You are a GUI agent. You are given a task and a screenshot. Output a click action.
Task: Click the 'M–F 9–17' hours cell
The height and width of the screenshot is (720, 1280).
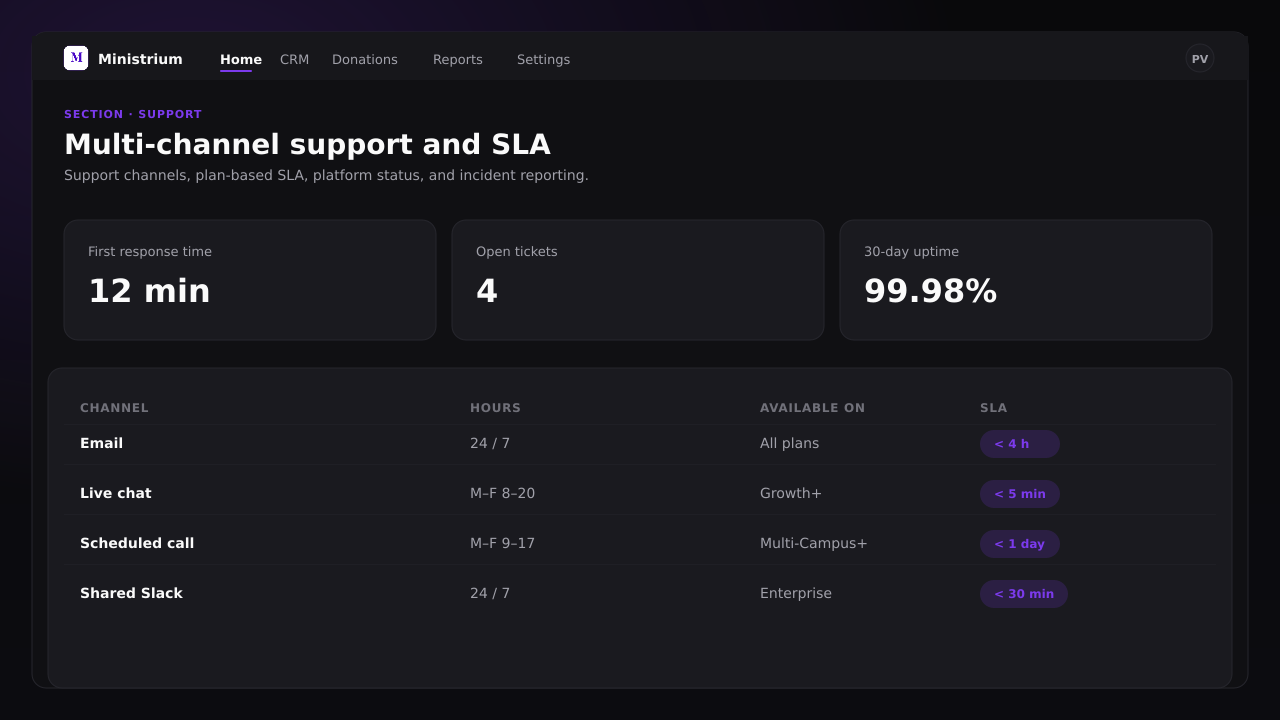(502, 543)
